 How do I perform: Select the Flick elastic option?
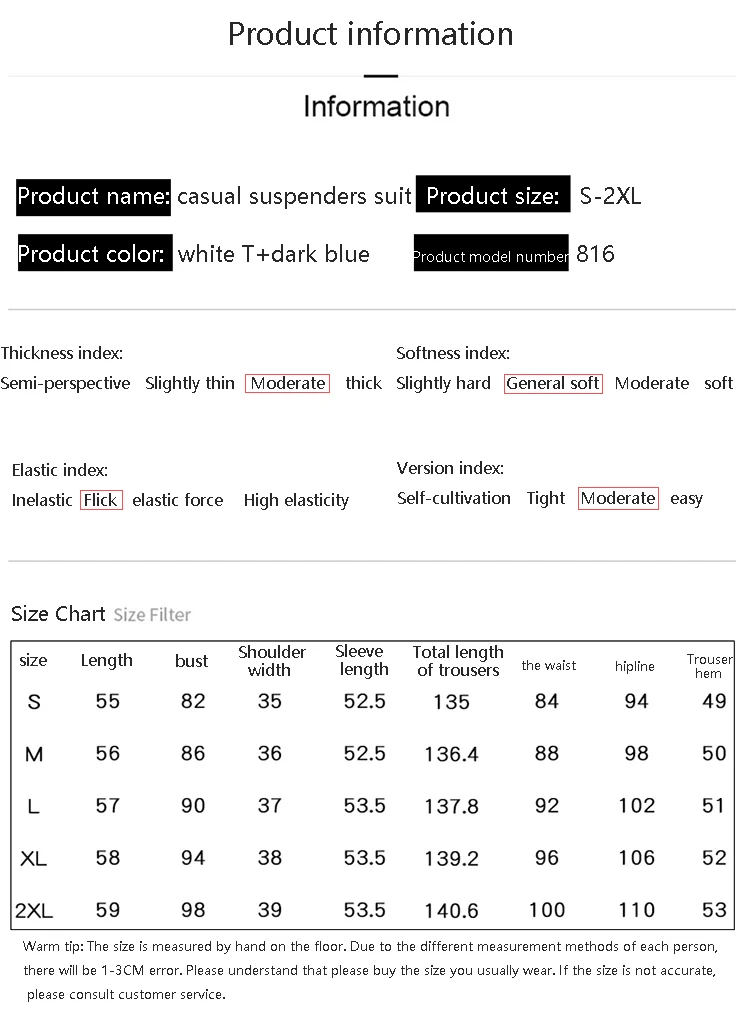point(101,500)
